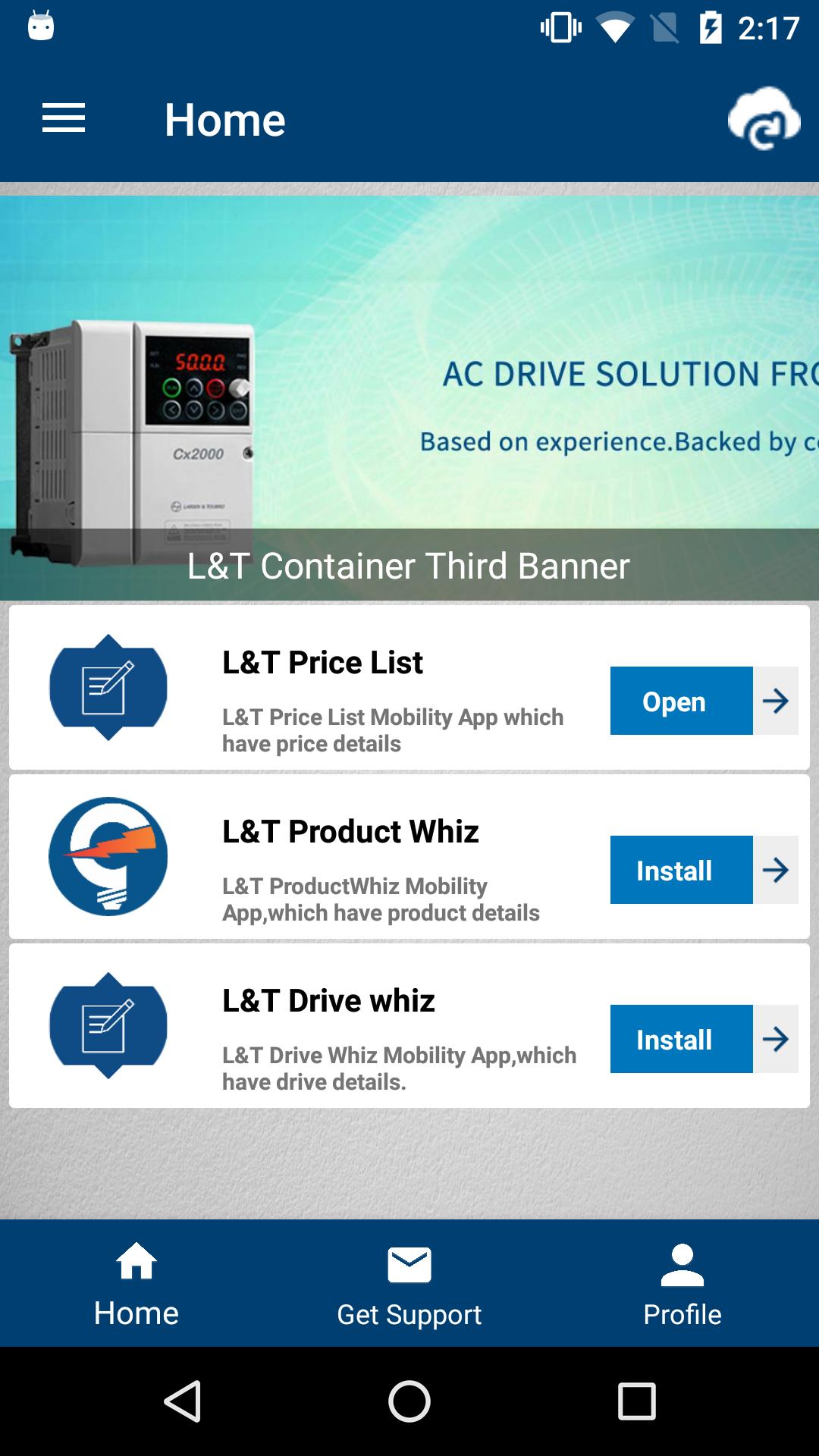Tap the arrow beside the Drive whiz Install button
This screenshot has width=819, height=1456.
click(x=776, y=1039)
